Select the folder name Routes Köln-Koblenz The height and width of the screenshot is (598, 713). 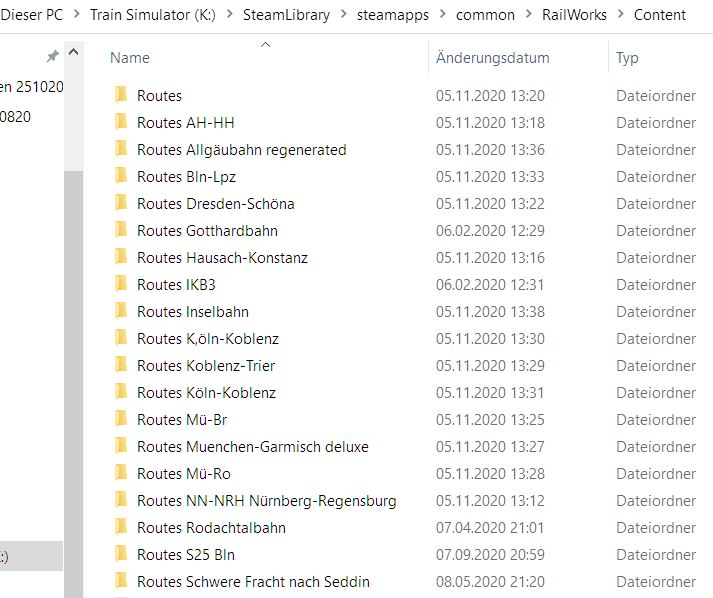206,392
